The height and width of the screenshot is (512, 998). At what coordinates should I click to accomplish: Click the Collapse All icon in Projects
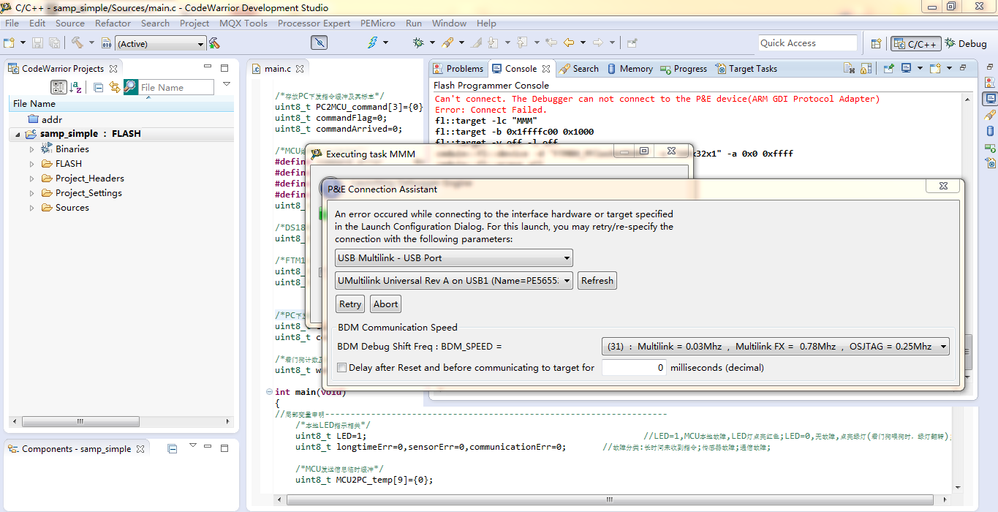pos(98,87)
